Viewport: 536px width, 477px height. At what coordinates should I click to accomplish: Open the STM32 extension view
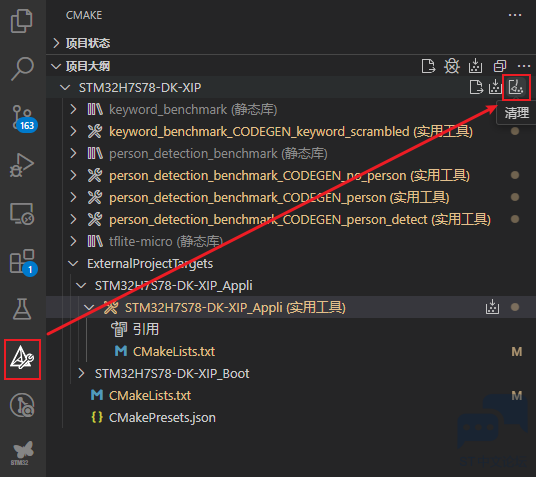click(x=22, y=453)
